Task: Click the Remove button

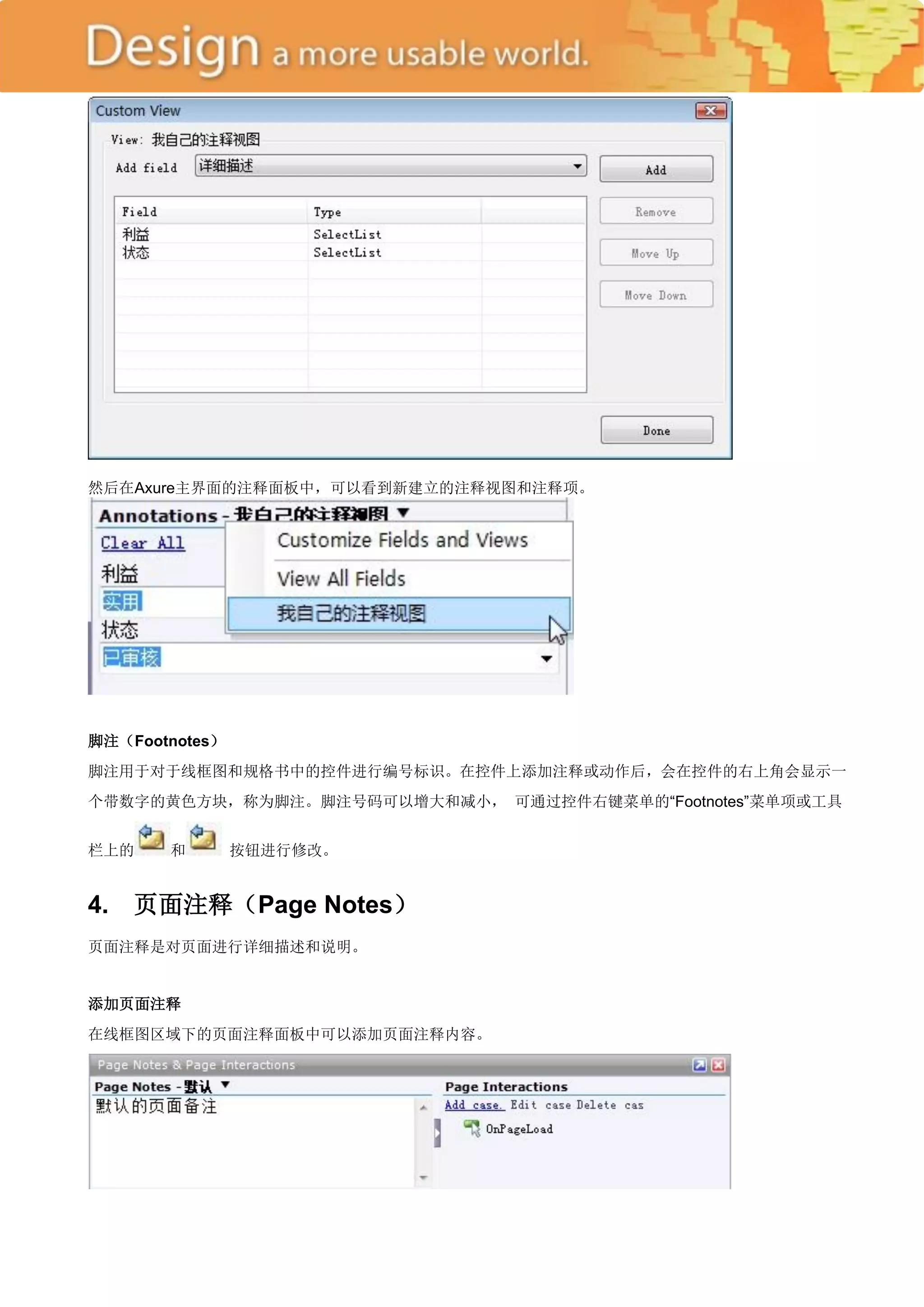Action: [x=656, y=211]
